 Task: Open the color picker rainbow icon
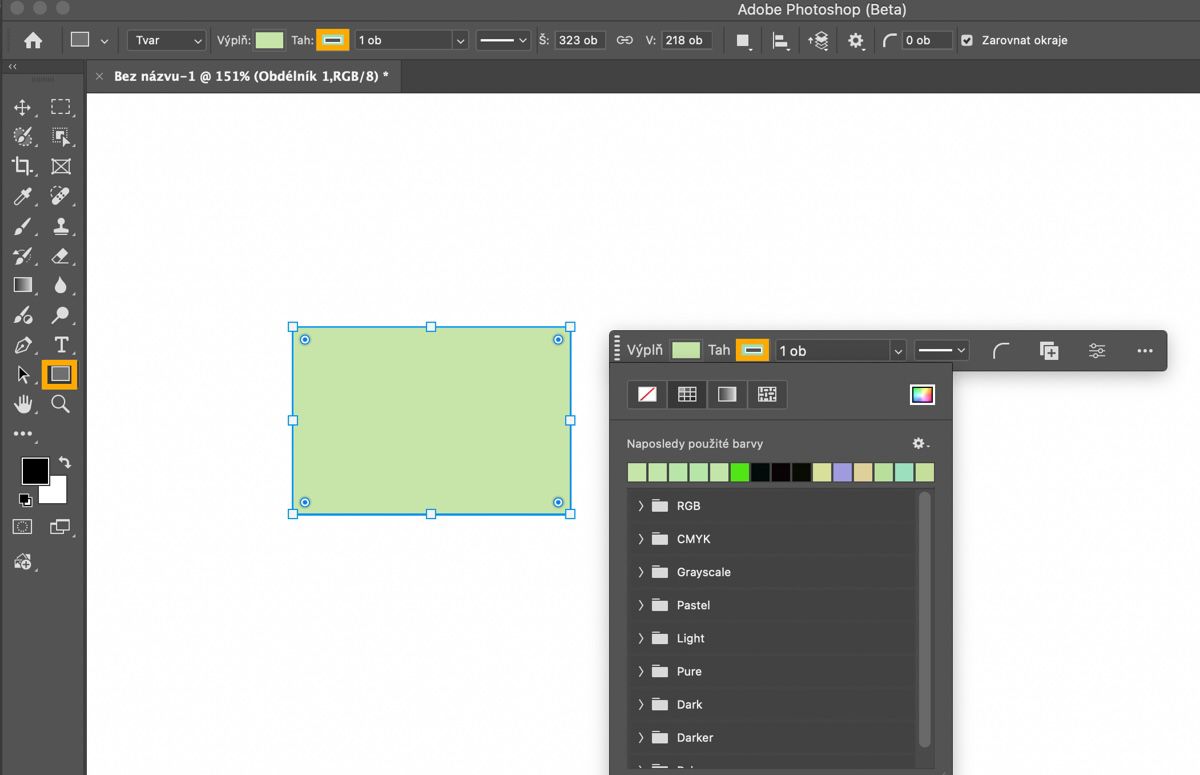click(921, 395)
